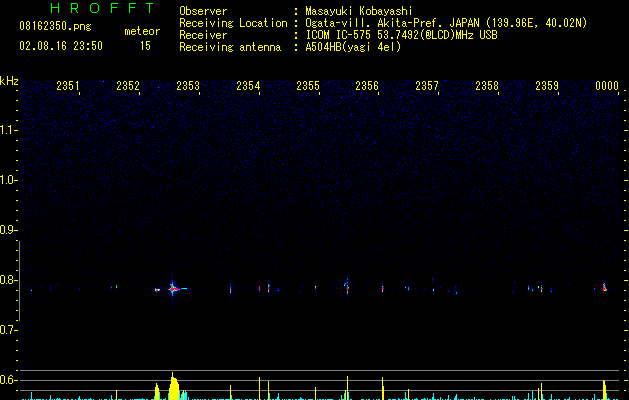Click the tallest yellow intensity peak near 2353
This screenshot has width=629, height=400.
point(173,386)
